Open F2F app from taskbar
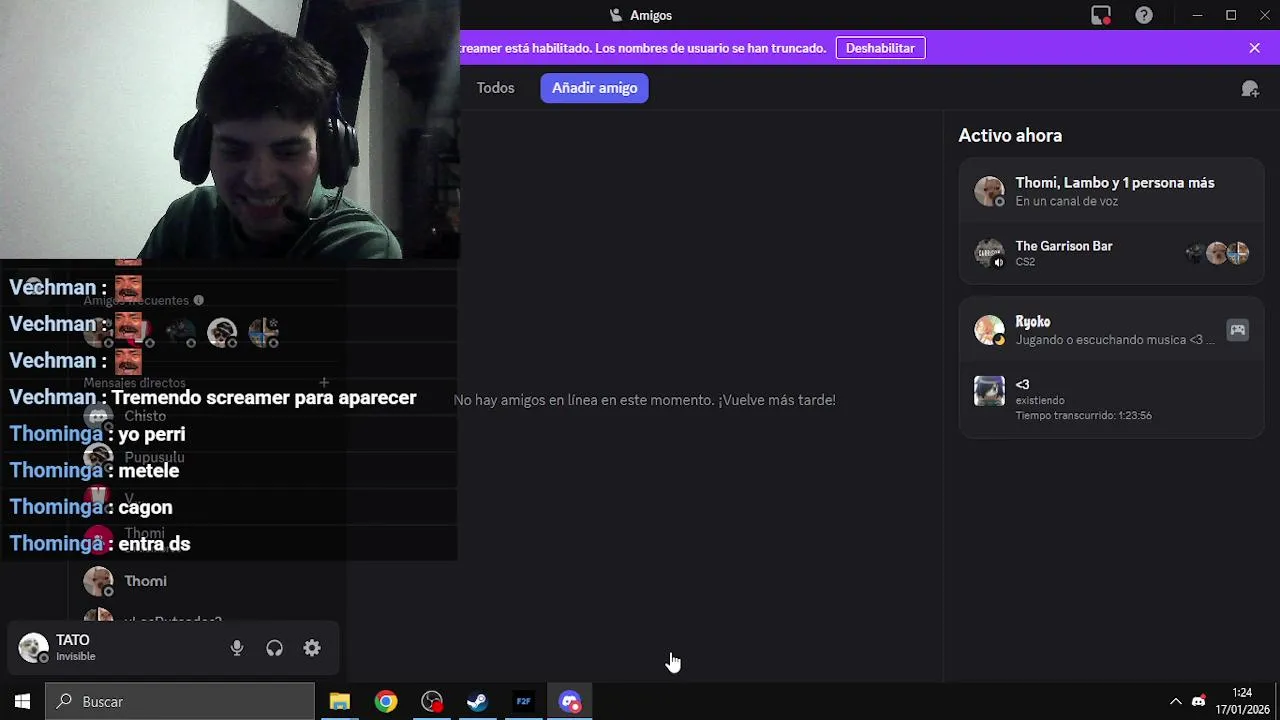1280x720 pixels. tap(524, 702)
